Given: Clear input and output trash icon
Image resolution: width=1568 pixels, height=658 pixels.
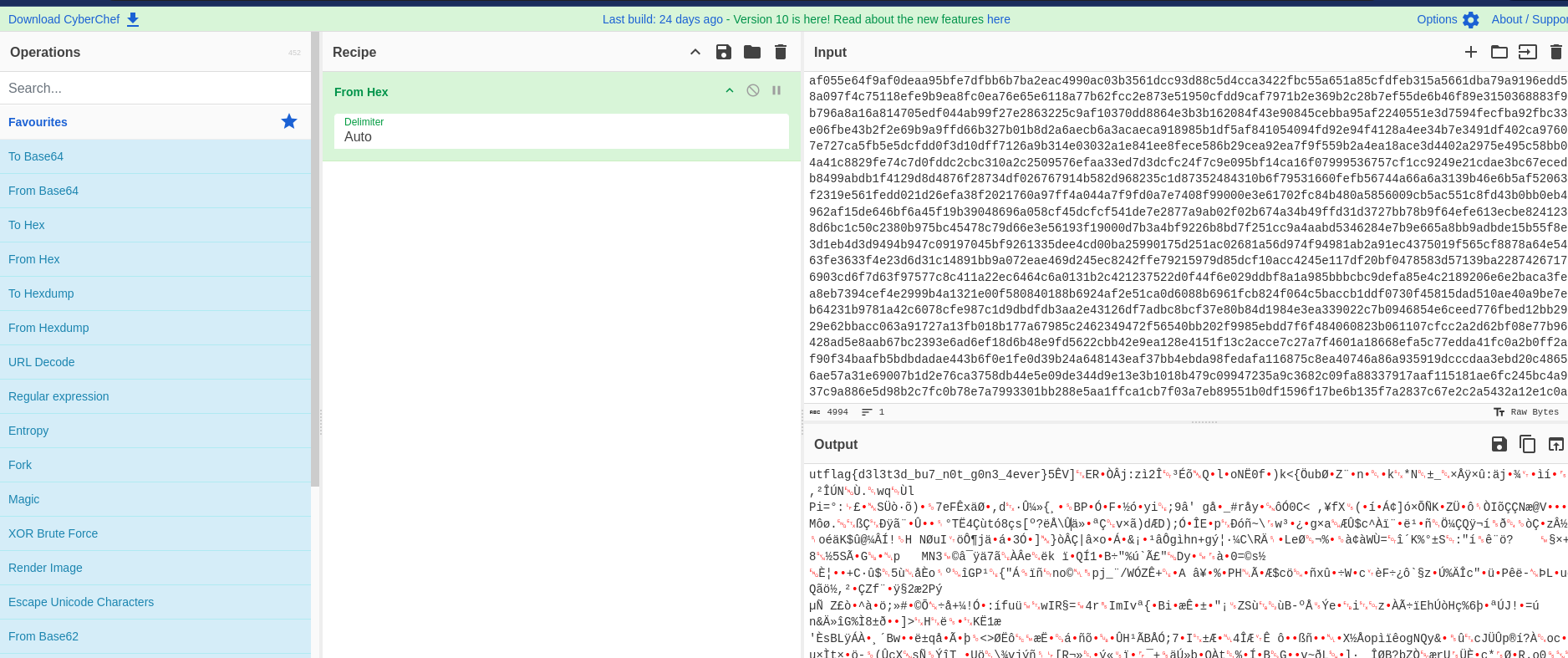Looking at the screenshot, I should click(1555, 52).
